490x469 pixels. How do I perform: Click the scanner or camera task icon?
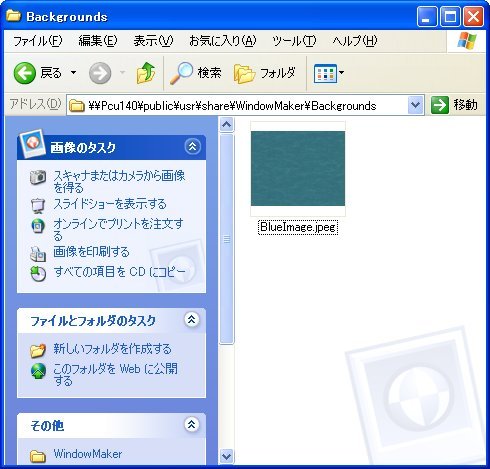pyautogui.click(x=38, y=177)
